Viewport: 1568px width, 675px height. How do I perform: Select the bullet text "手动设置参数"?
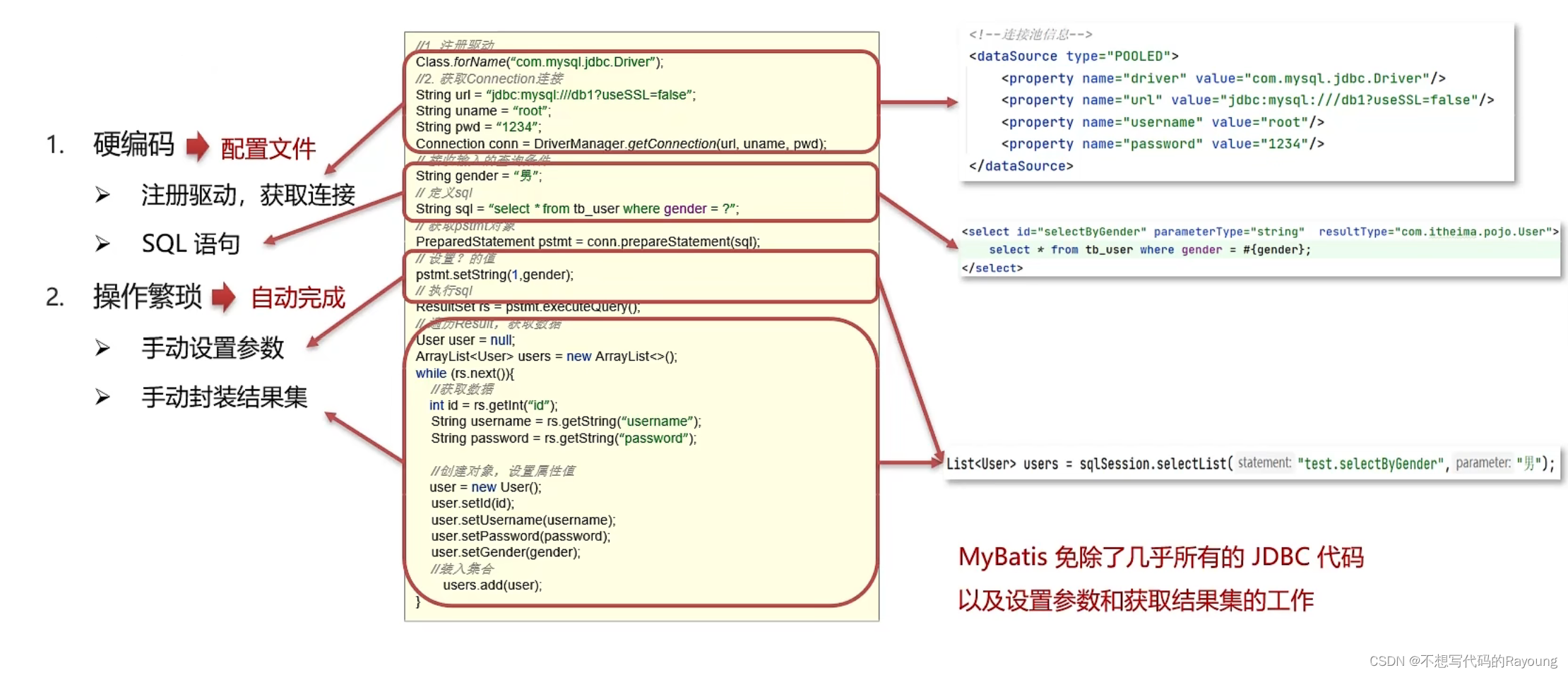(213, 347)
